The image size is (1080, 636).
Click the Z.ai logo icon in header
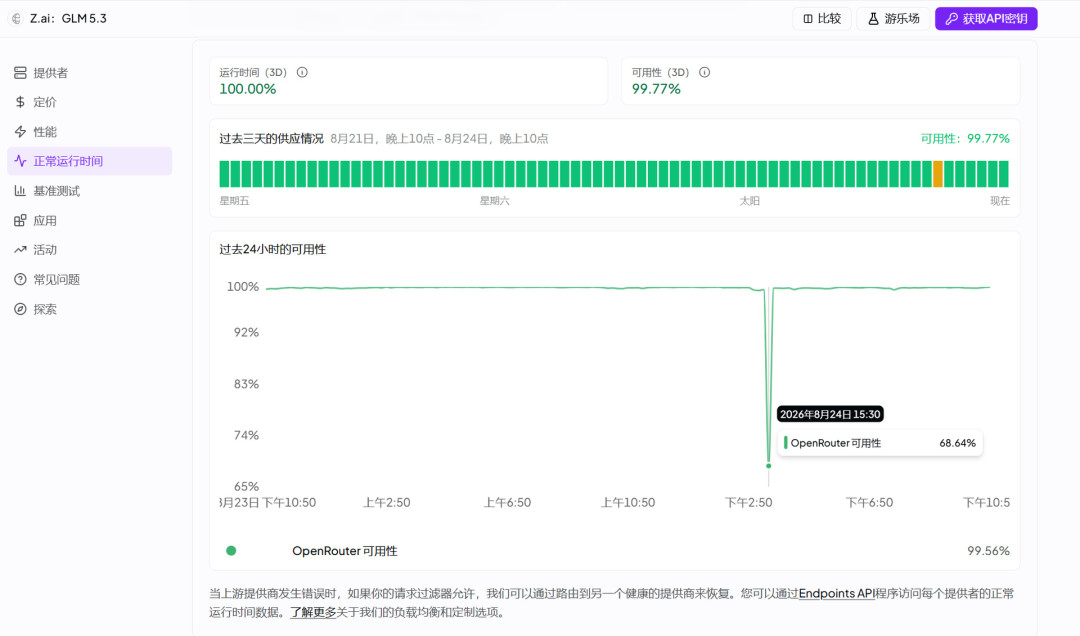coord(17,19)
